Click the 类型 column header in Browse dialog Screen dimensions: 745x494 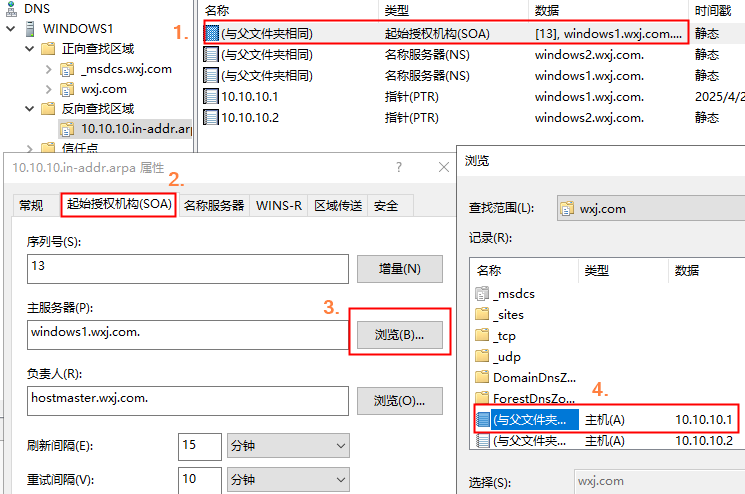(623, 270)
